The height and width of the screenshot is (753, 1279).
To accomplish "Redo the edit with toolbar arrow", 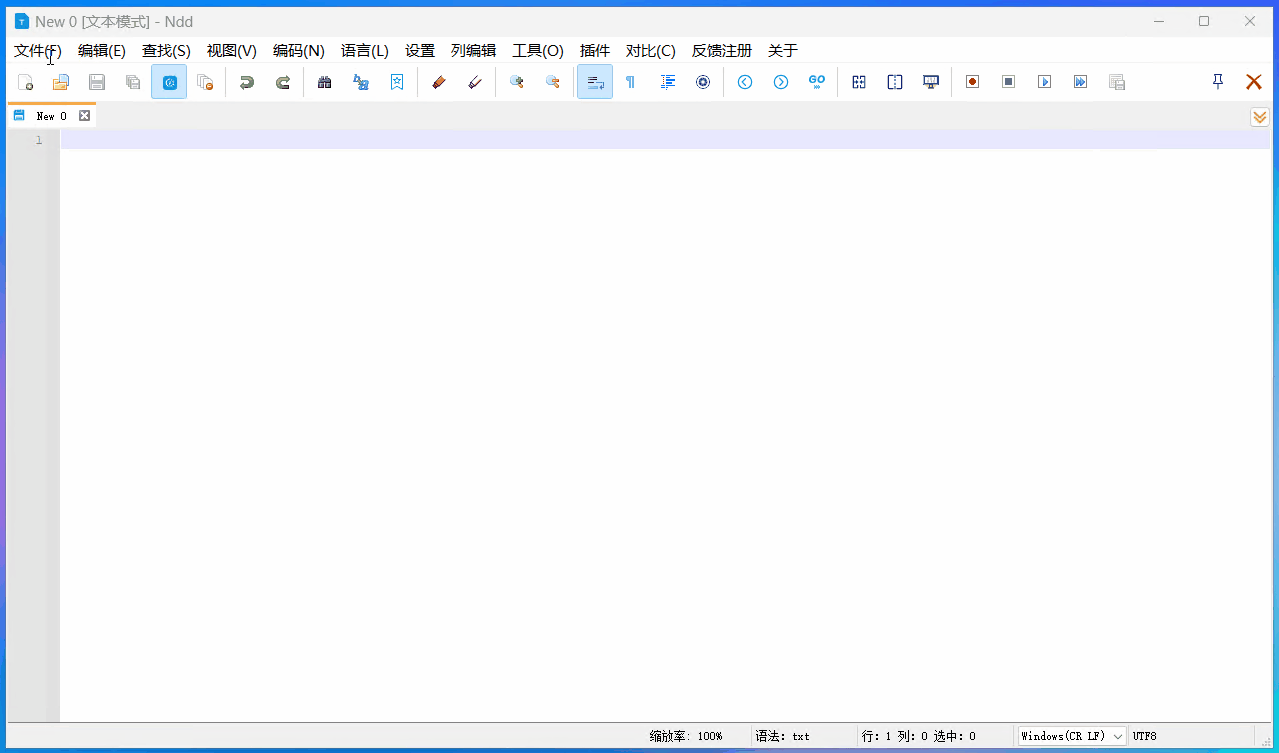I will [283, 82].
